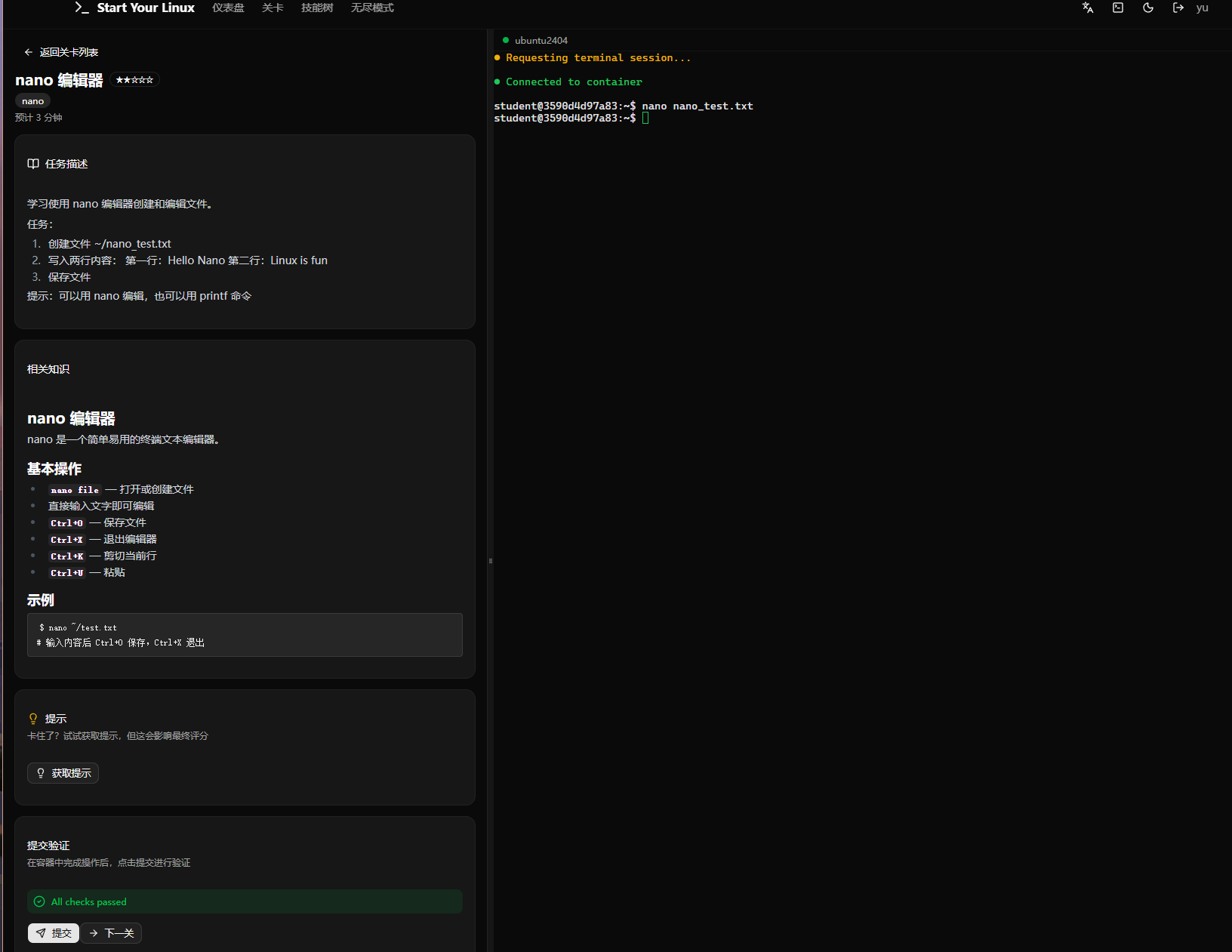Select the step 保存文件 in the task list

pyautogui.click(x=69, y=277)
